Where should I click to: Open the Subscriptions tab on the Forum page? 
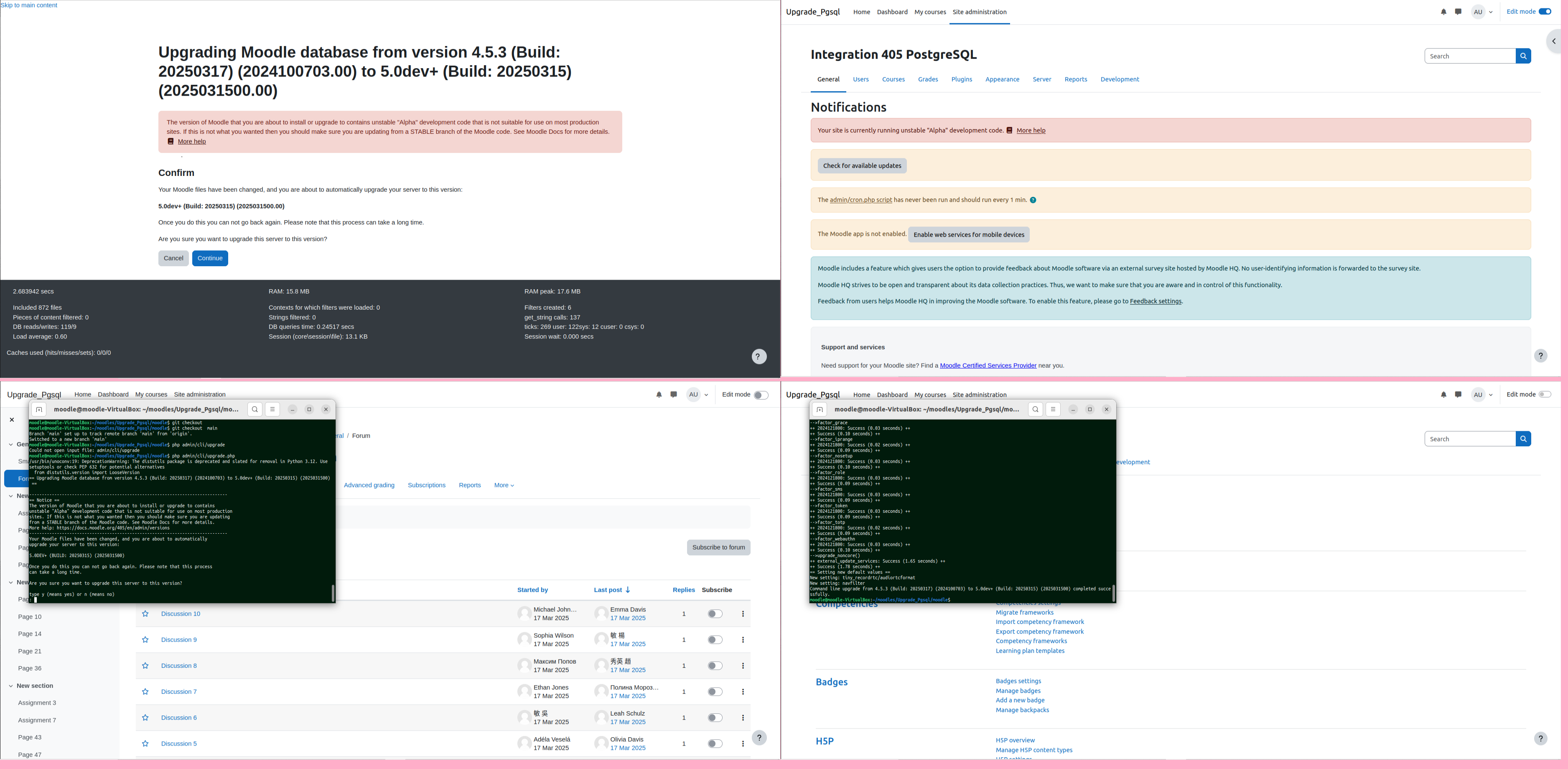pos(426,485)
